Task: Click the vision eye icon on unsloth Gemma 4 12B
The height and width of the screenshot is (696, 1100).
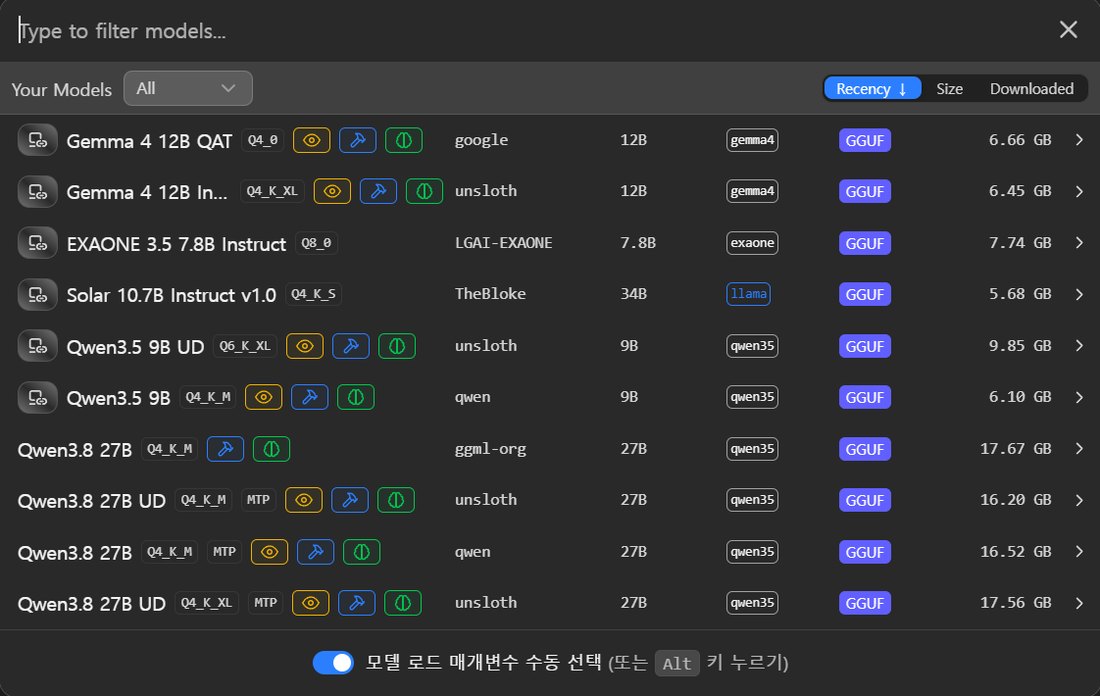Action: coord(332,191)
